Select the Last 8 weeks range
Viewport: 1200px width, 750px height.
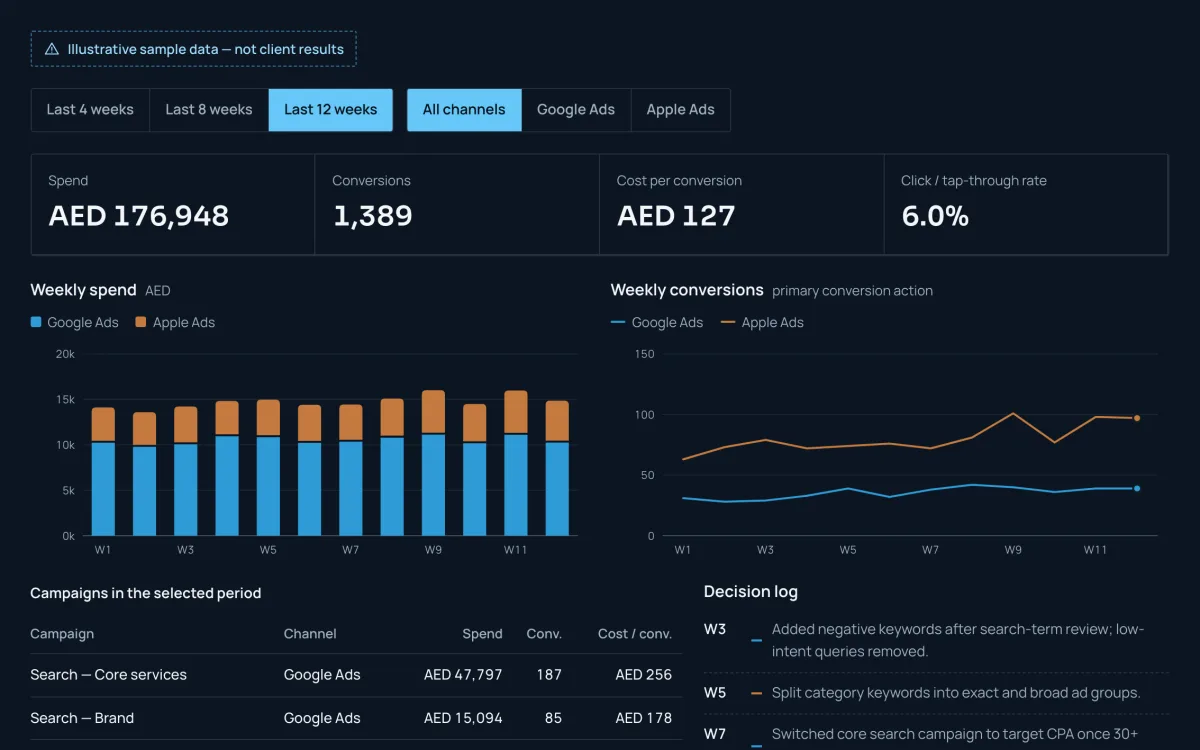(x=209, y=110)
